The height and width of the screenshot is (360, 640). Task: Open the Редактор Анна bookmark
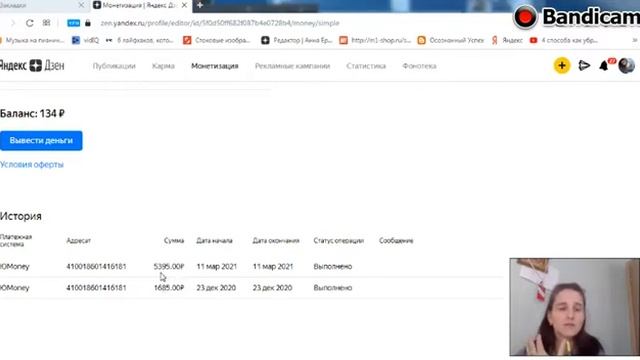click(297, 40)
